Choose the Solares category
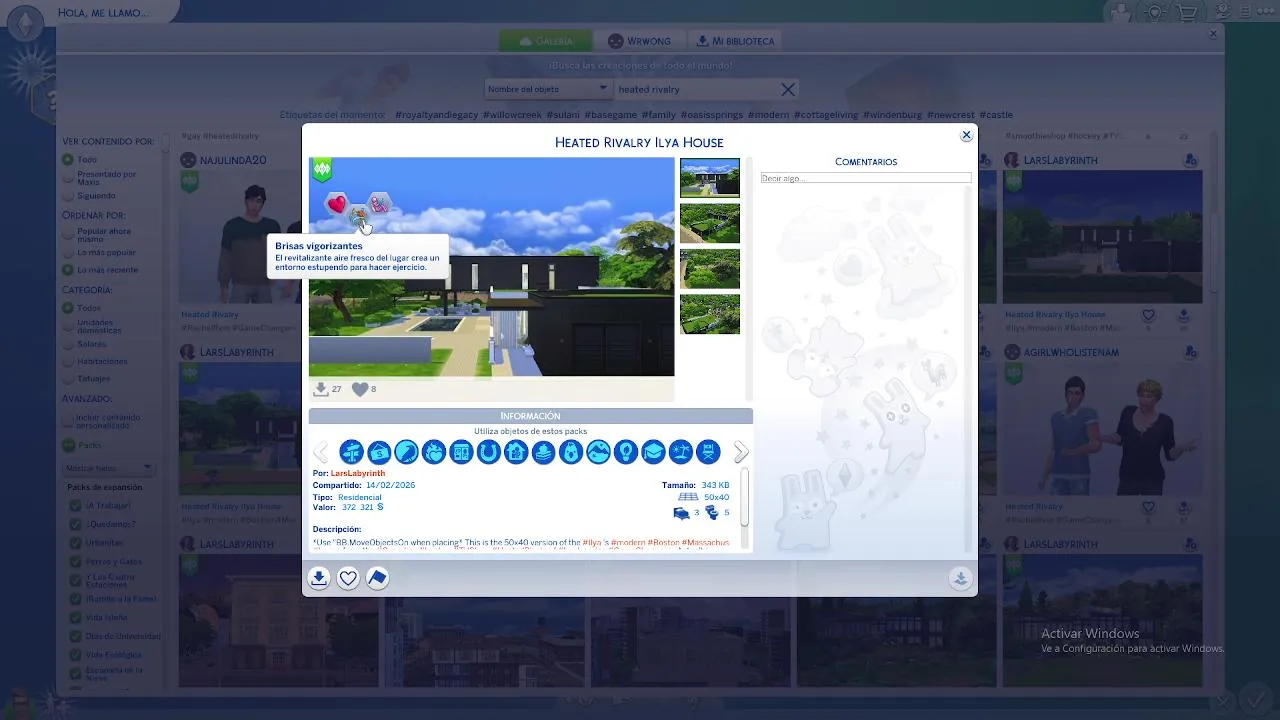 pos(68,344)
